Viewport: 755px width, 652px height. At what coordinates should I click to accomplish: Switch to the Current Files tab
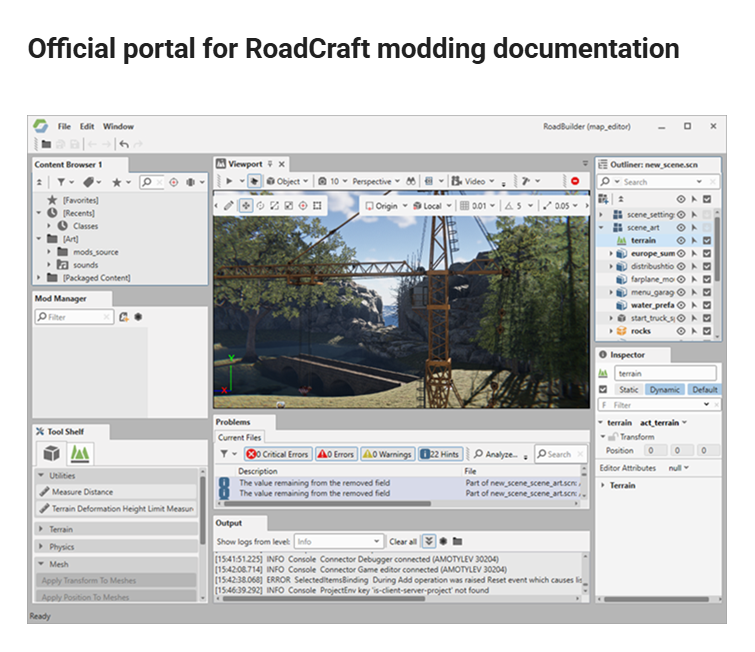tap(239, 437)
